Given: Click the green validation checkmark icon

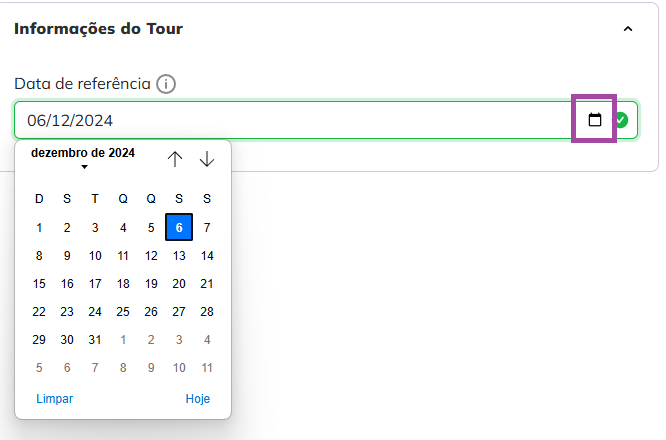Looking at the screenshot, I should click(621, 120).
